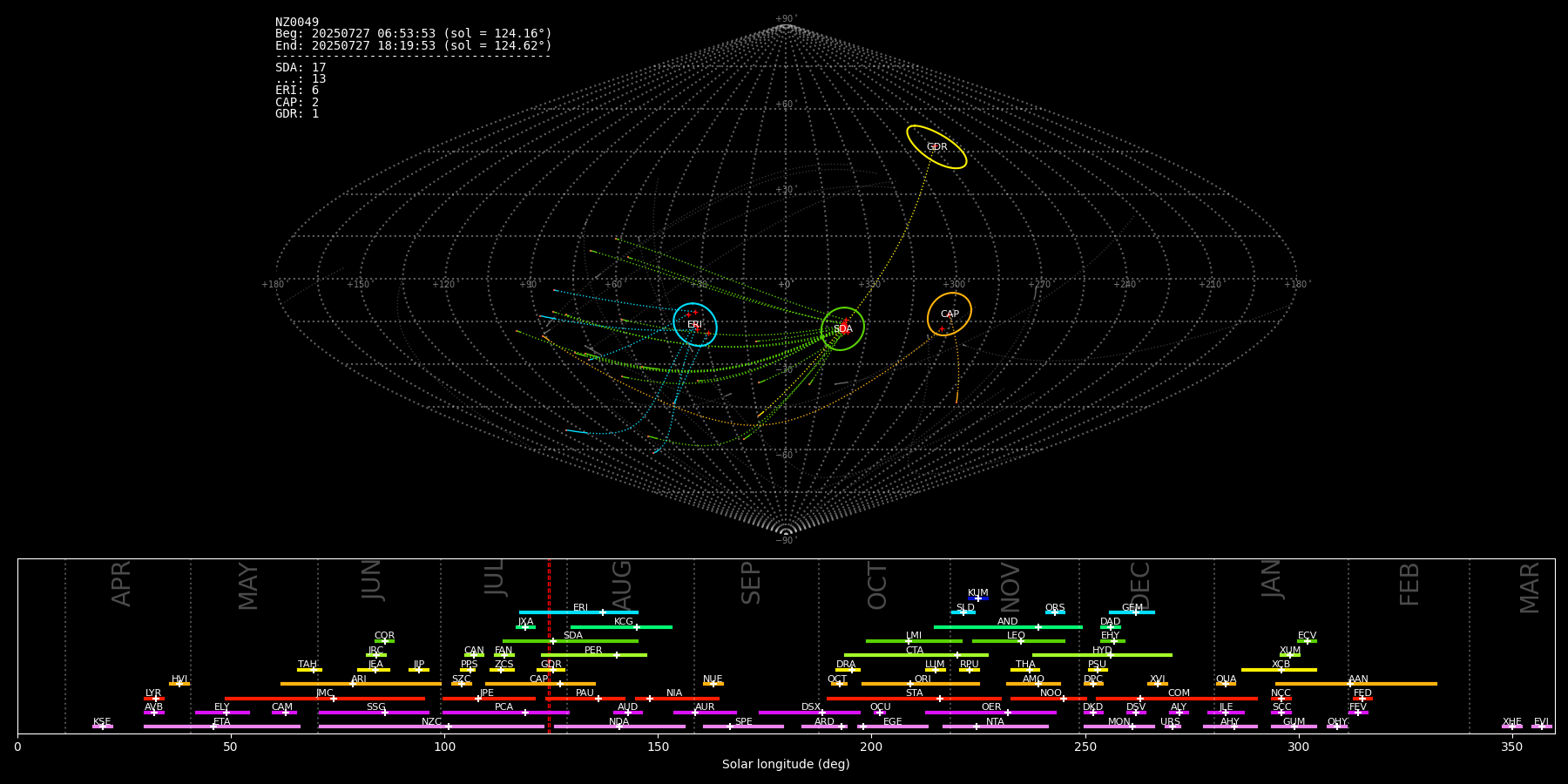Click the −90° label at sky map bottom
Viewport: 1568px width, 784px height.
(785, 540)
